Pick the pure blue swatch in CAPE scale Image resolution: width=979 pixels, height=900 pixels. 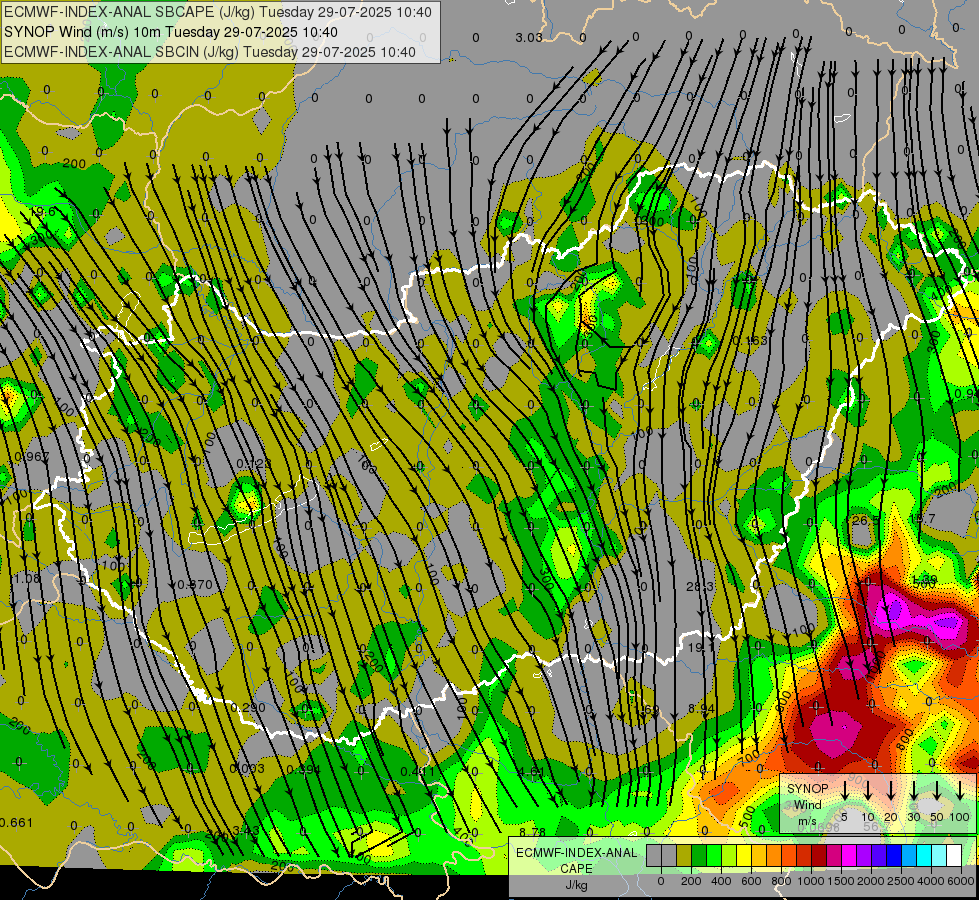click(x=894, y=856)
